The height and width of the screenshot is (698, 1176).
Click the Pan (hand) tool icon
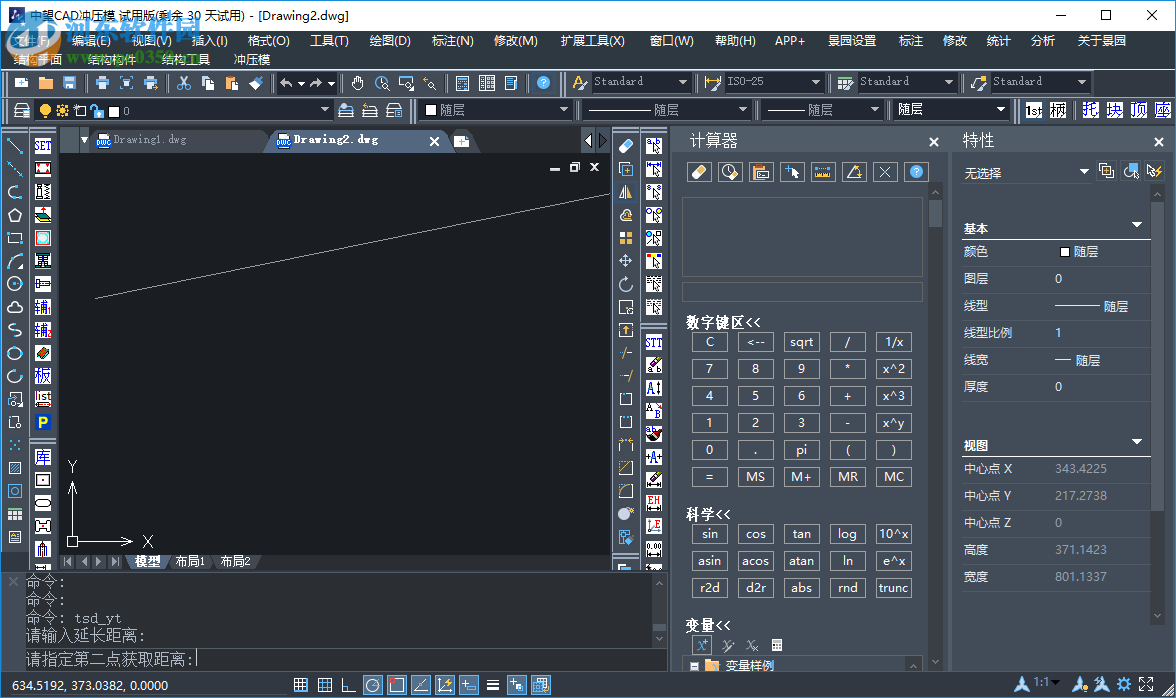pyautogui.click(x=357, y=83)
